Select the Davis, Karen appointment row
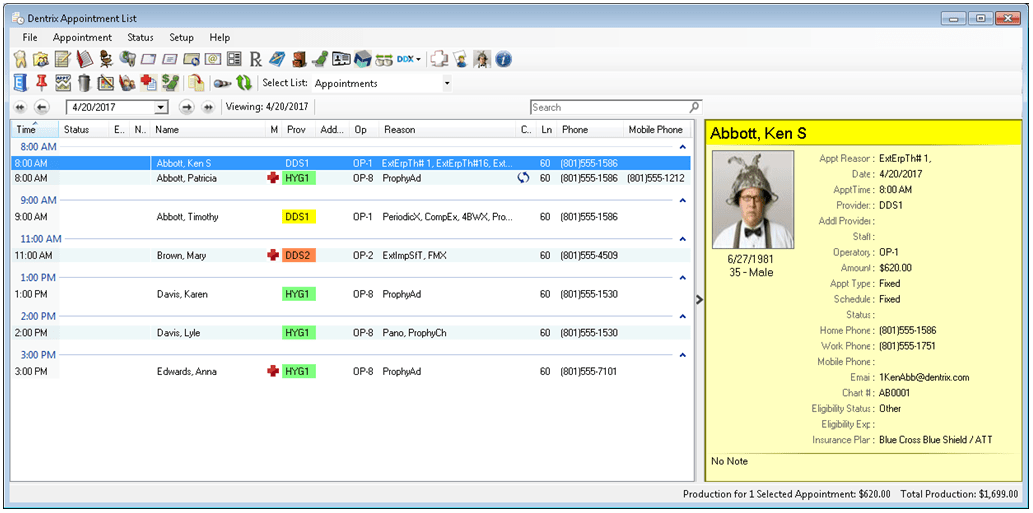The image size is (1033, 513). [x=350, y=294]
